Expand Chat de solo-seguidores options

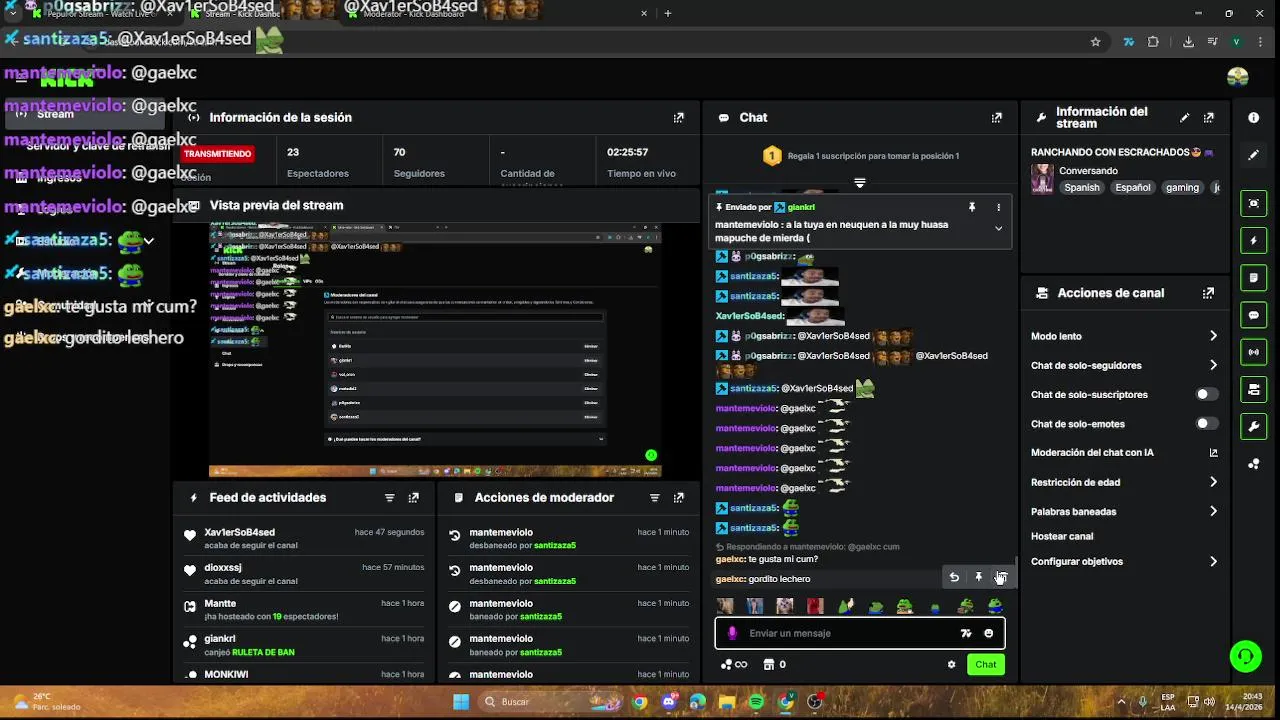(x=1124, y=365)
